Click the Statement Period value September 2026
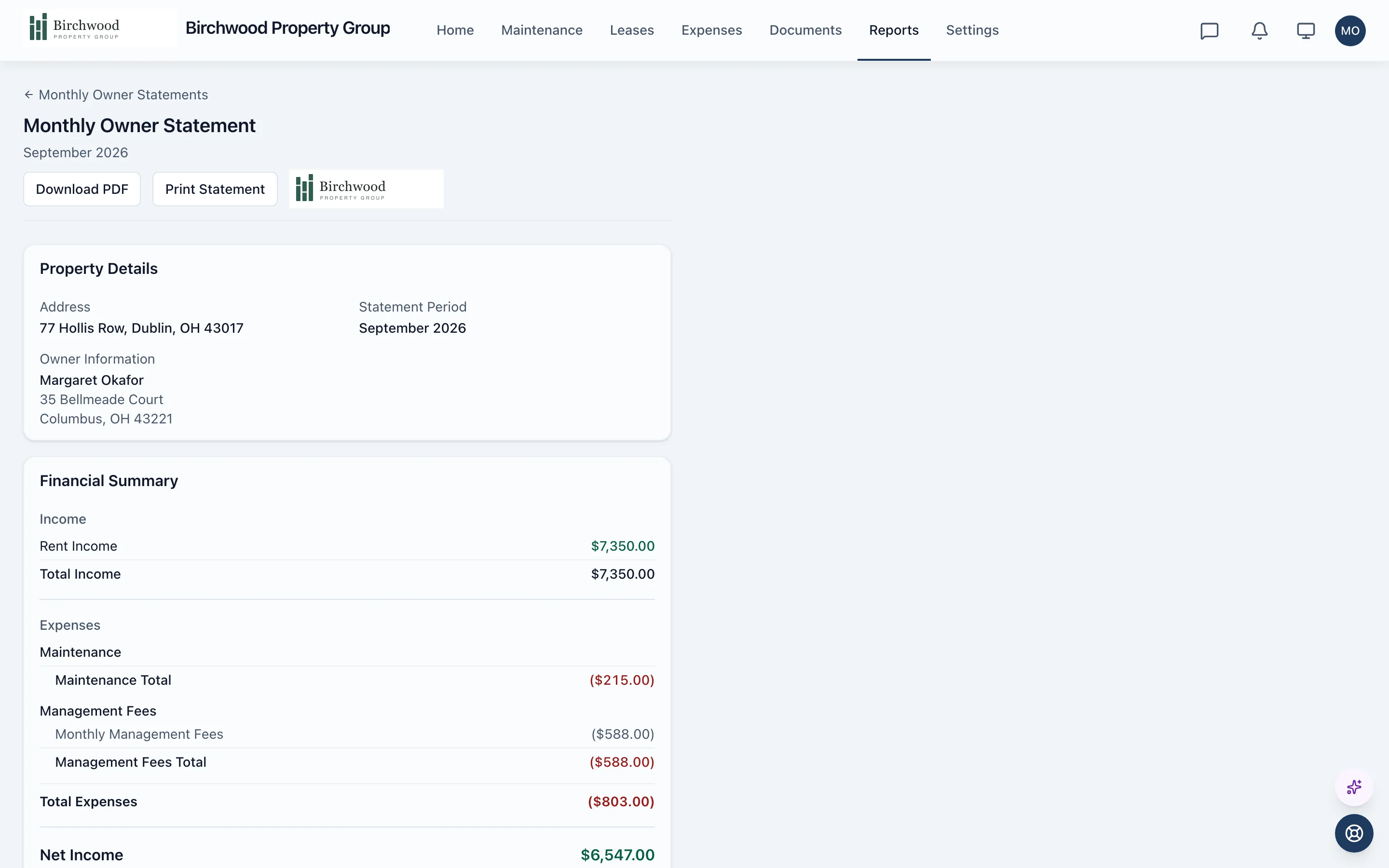This screenshot has width=1389, height=868. click(x=412, y=328)
